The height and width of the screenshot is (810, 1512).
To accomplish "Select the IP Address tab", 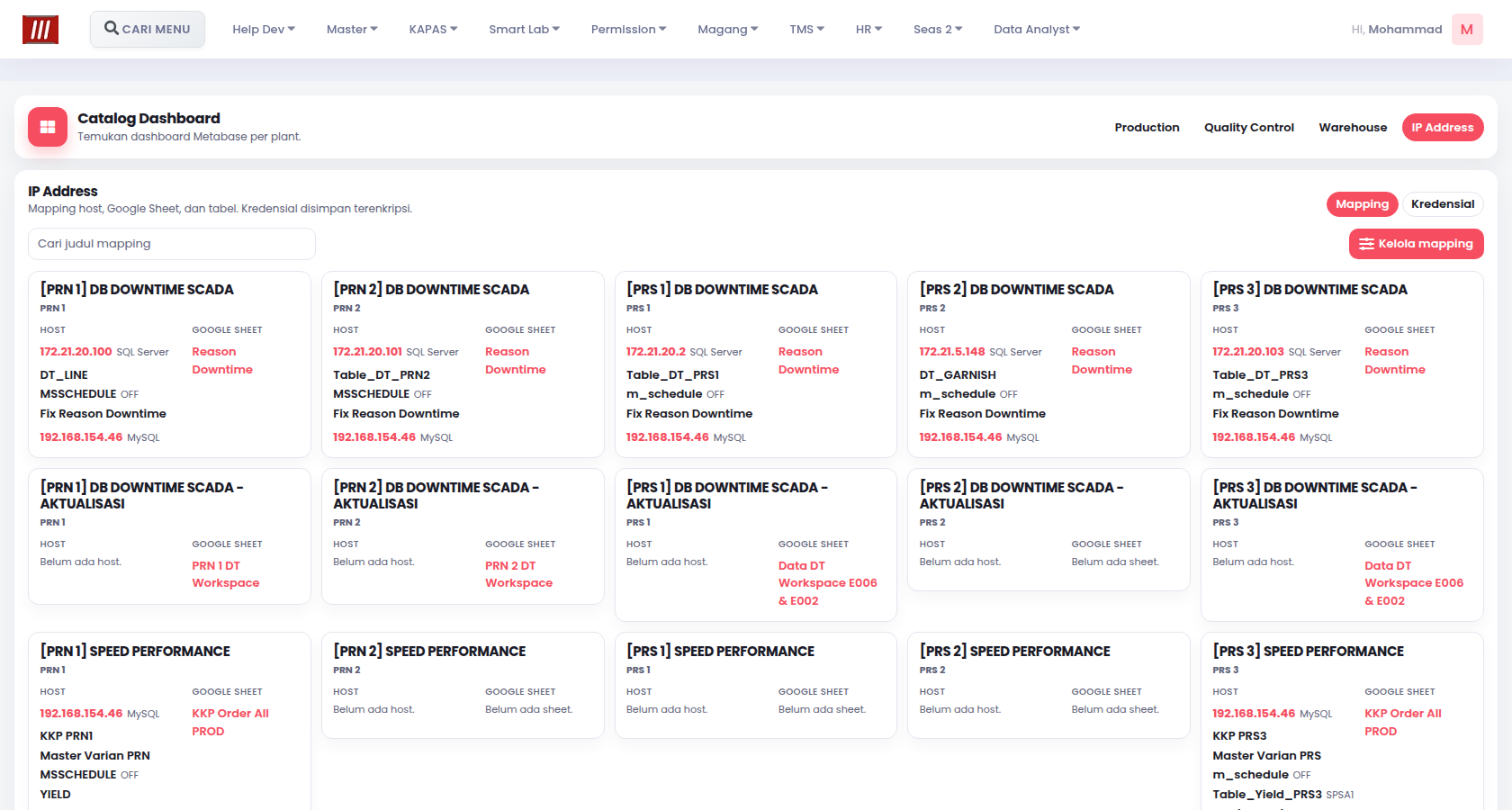I will coord(1443,128).
